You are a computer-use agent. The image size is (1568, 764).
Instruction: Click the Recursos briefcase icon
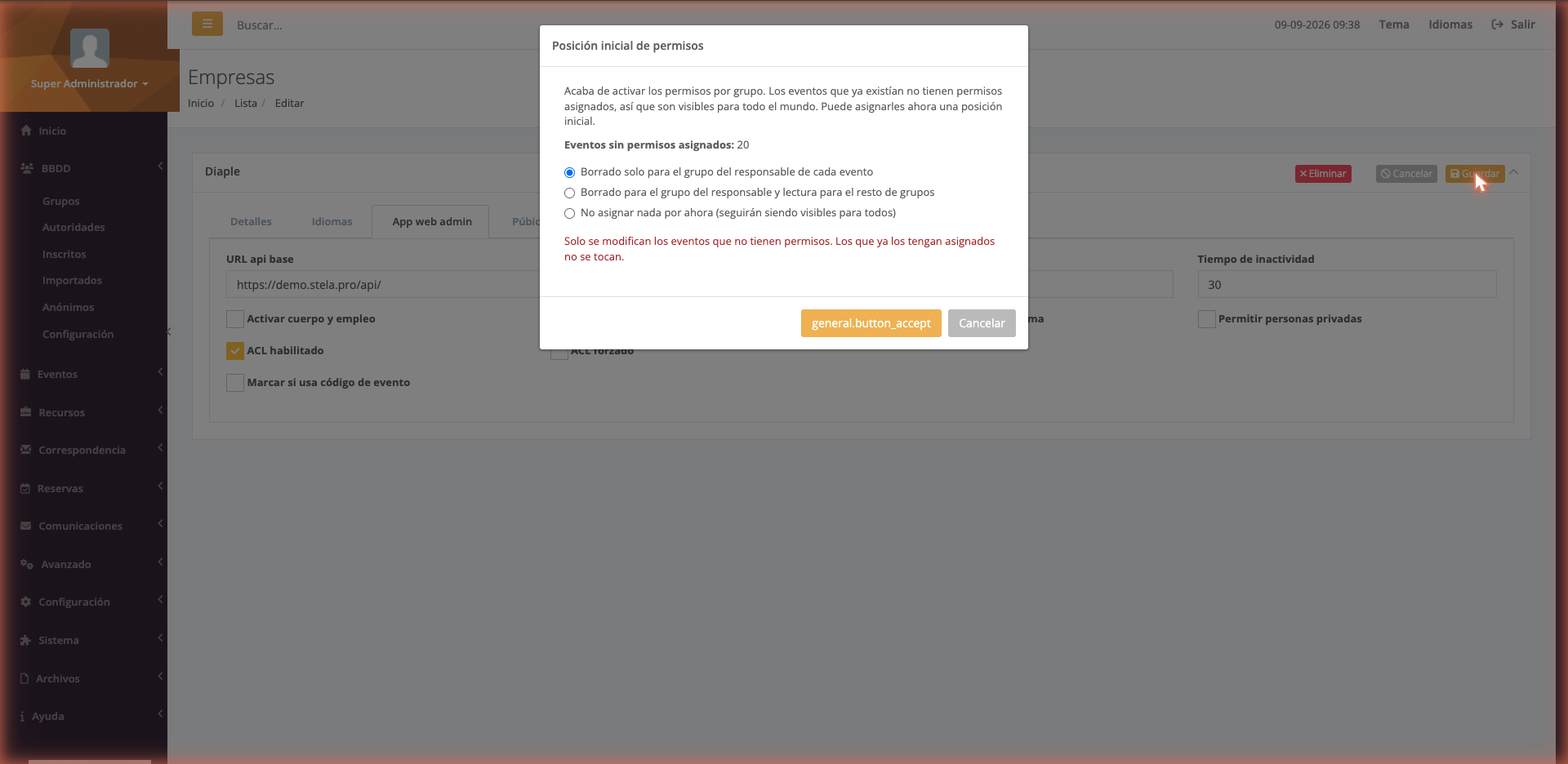click(26, 412)
